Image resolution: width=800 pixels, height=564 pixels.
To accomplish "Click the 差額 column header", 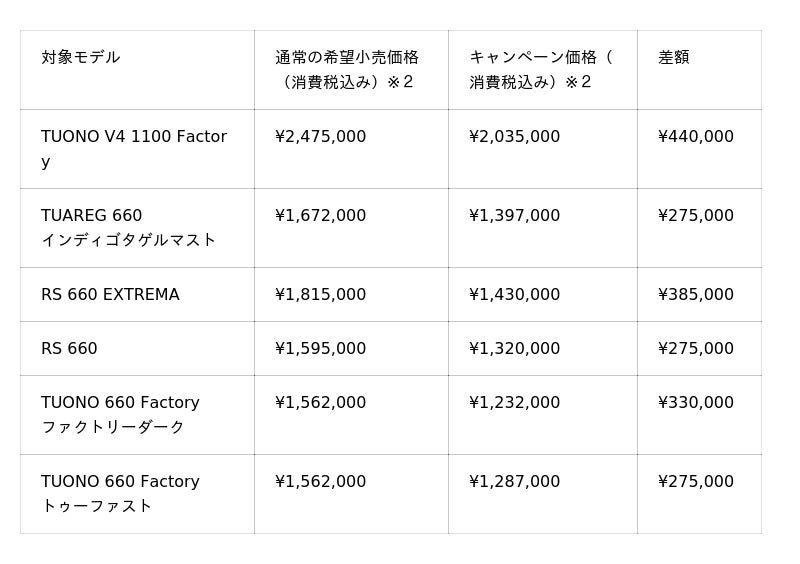I will click(x=674, y=58).
